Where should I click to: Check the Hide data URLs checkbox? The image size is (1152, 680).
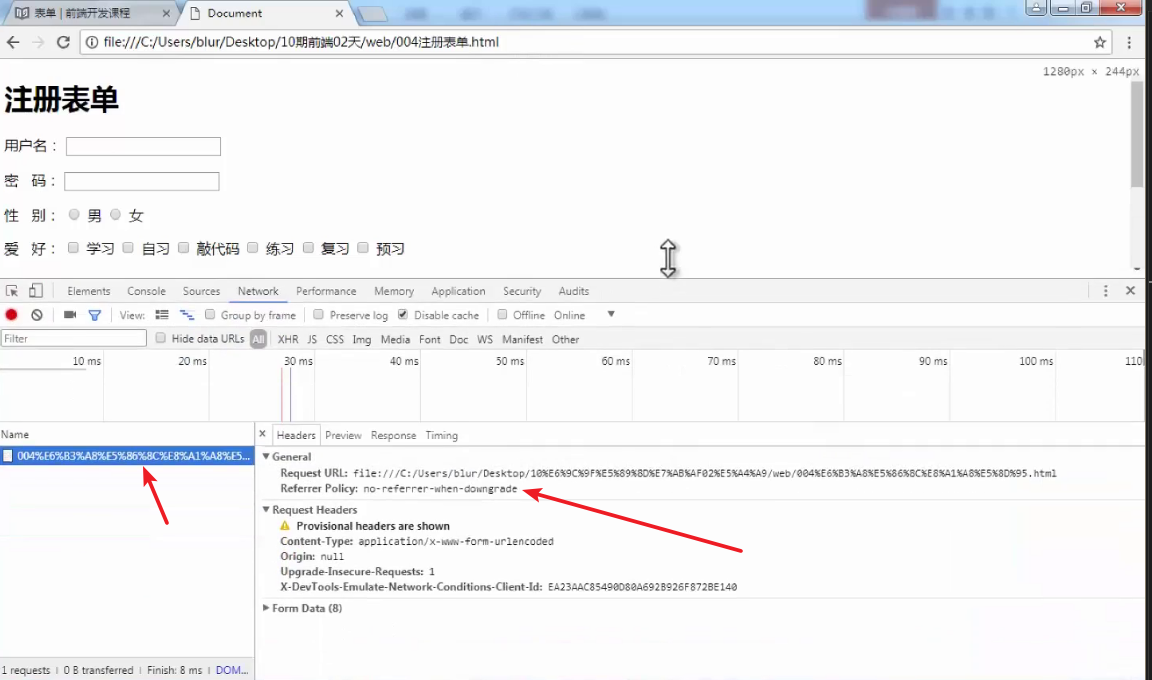pyautogui.click(x=160, y=338)
